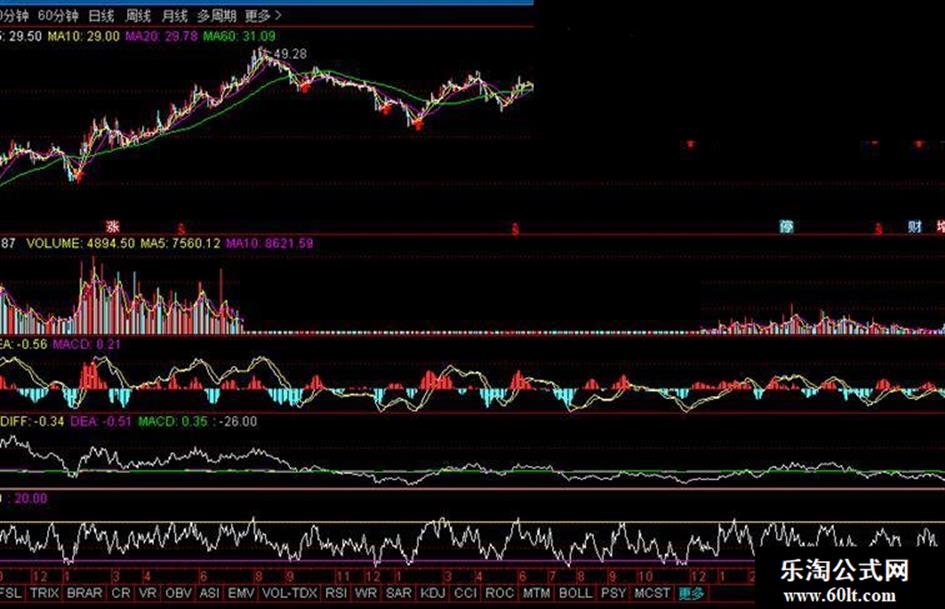Select the MTM indicator tab
The image size is (945, 609).
(x=536, y=593)
